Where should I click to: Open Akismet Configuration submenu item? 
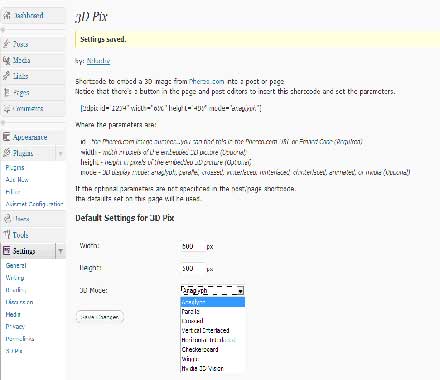[34, 204]
